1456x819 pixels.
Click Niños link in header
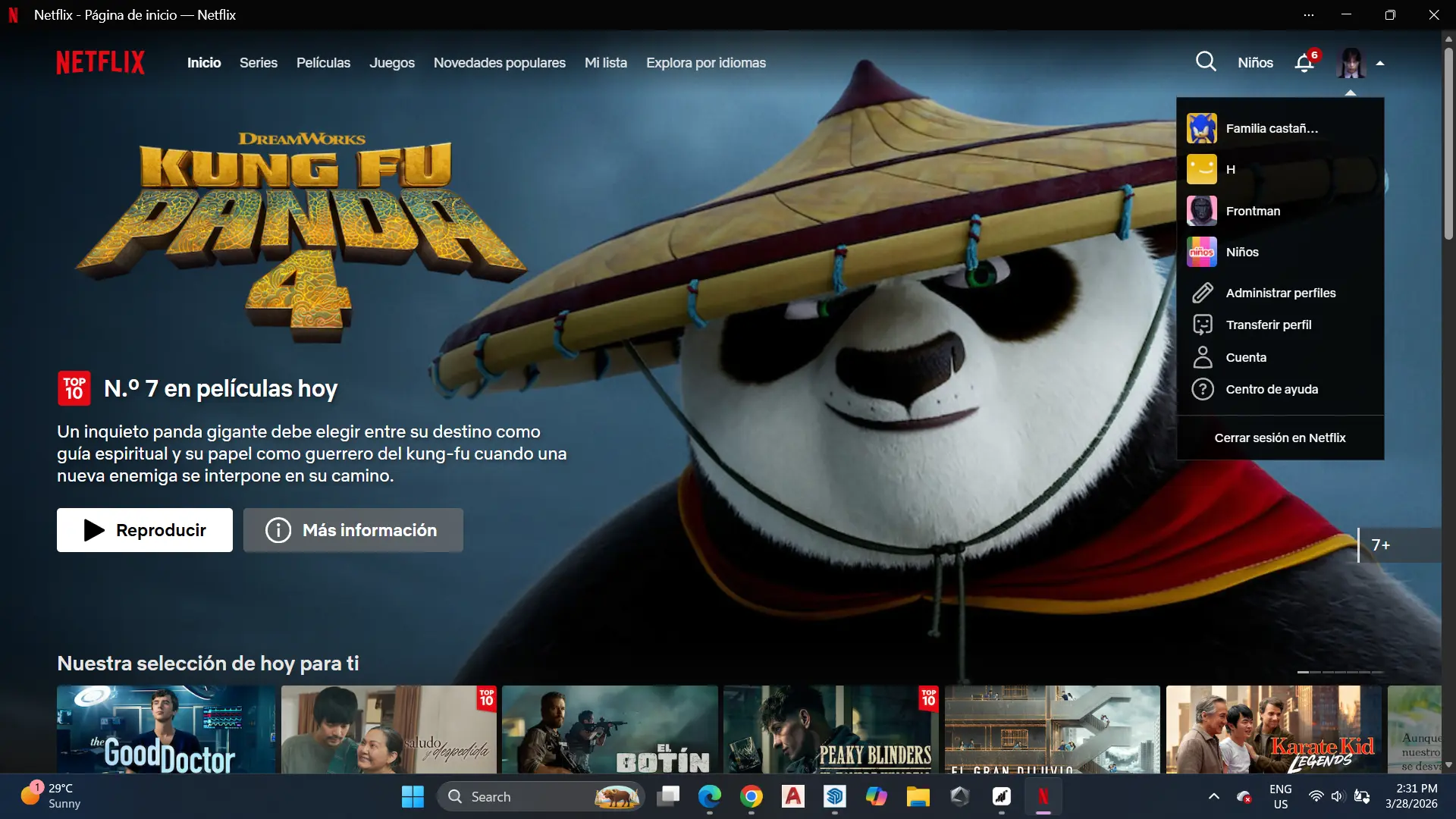click(x=1255, y=63)
